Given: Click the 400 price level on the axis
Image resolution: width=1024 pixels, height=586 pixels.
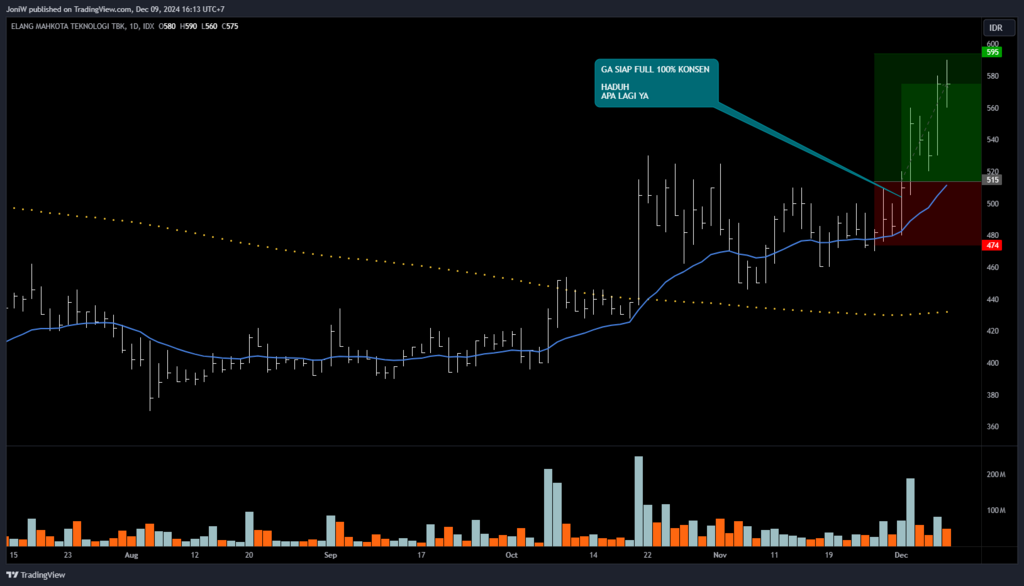Looking at the screenshot, I should tap(992, 363).
